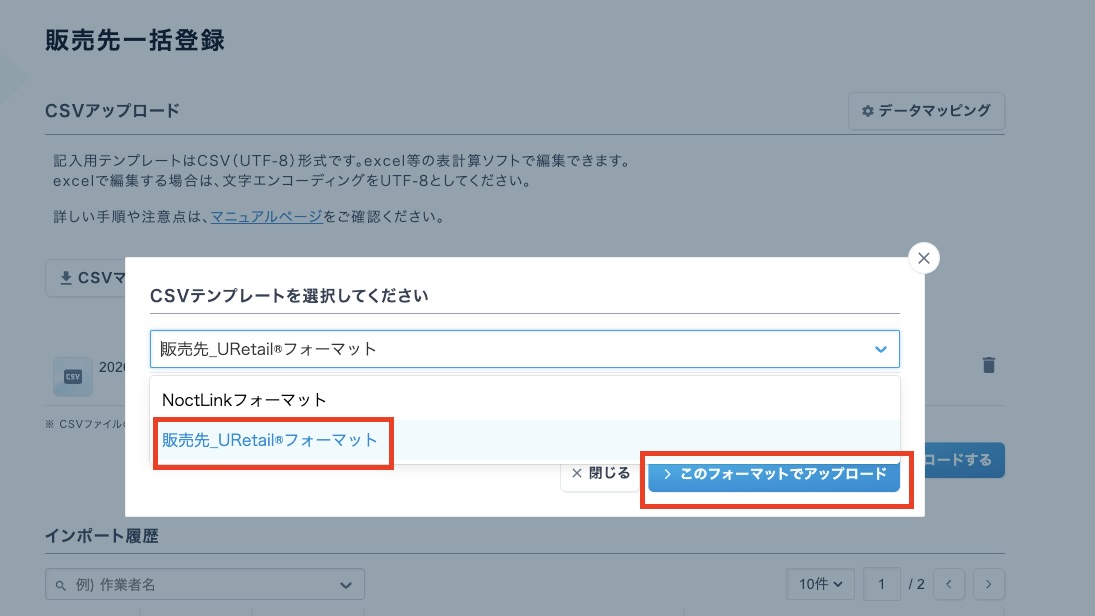The height and width of the screenshot is (616, 1095).
Task: Click the CSV file icon thumbnail
Action: coord(72,377)
